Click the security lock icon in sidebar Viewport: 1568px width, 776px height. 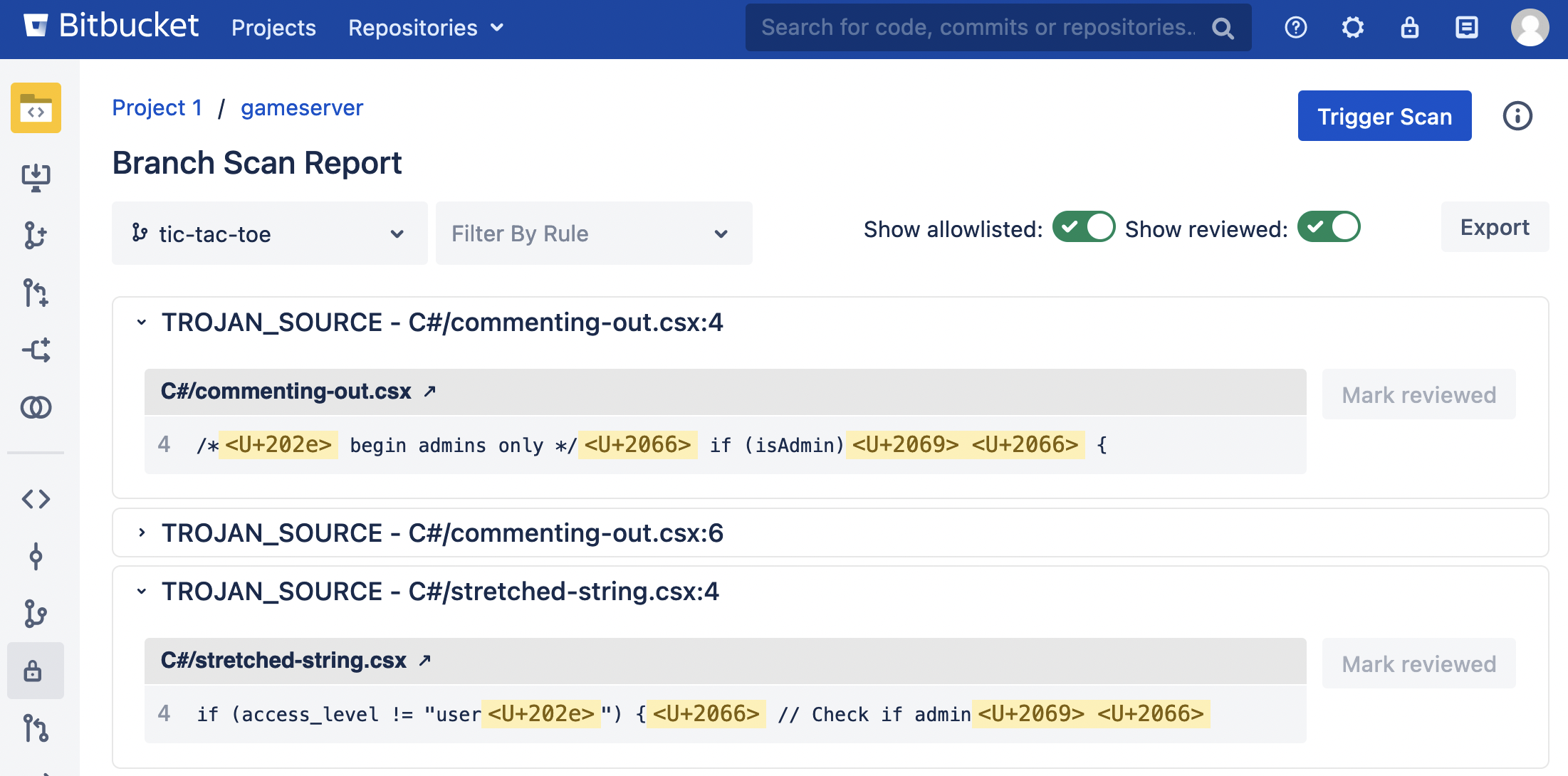pyautogui.click(x=33, y=671)
